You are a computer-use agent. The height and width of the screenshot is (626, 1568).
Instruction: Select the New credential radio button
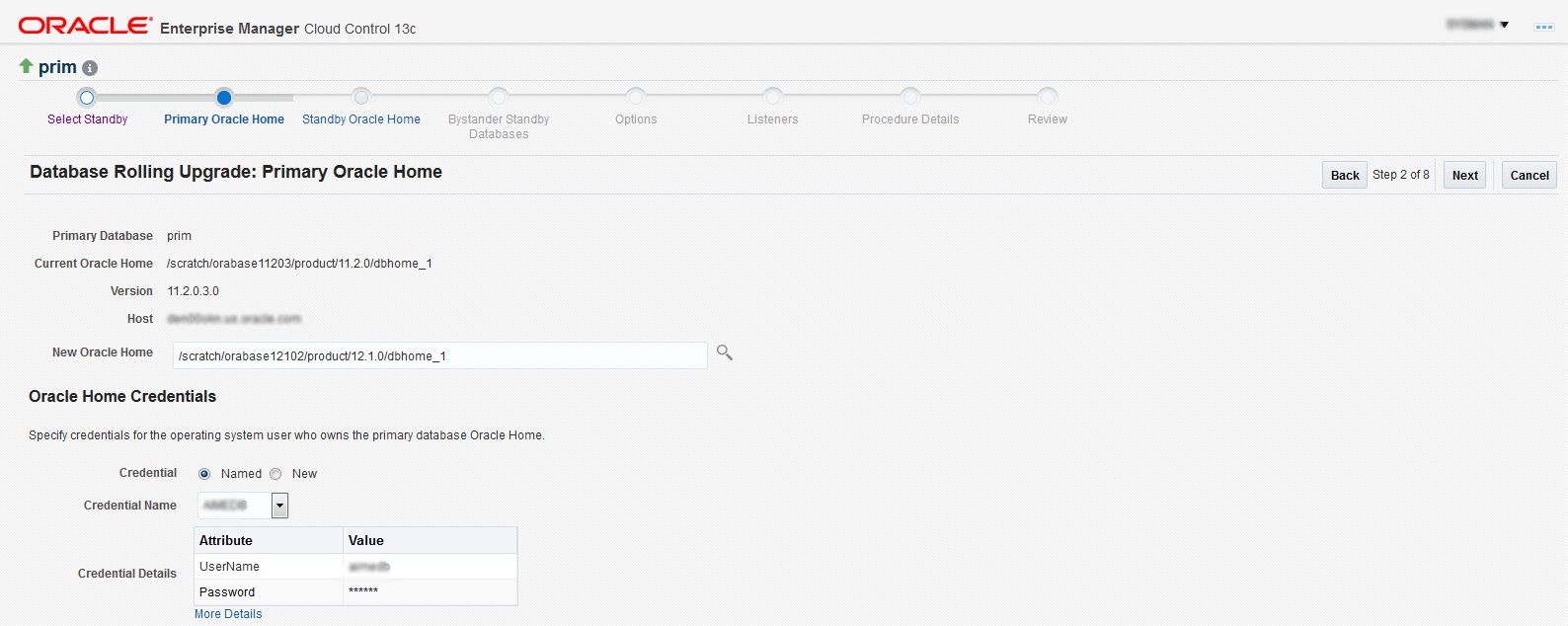(275, 474)
